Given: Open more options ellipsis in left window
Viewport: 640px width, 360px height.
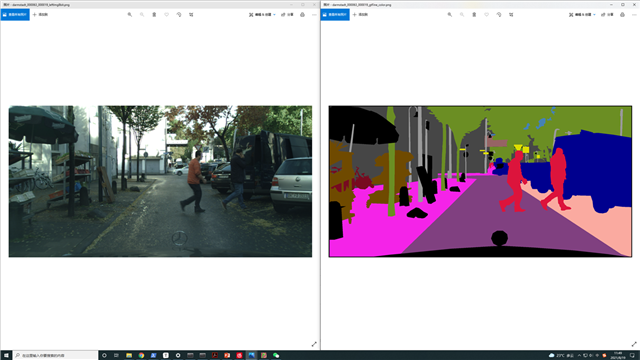Looking at the screenshot, I should point(314,15).
